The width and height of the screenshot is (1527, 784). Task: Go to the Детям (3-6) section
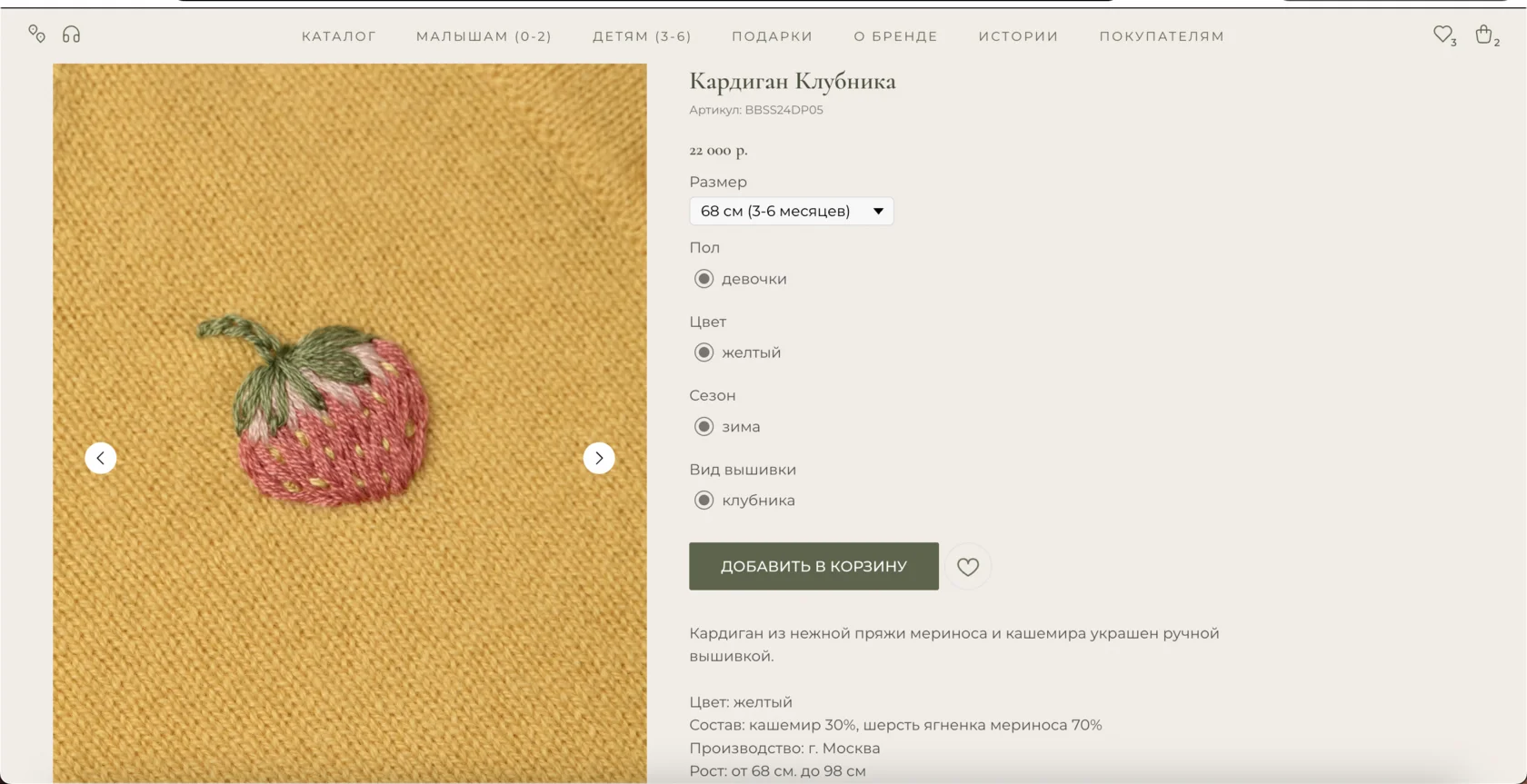(x=642, y=36)
